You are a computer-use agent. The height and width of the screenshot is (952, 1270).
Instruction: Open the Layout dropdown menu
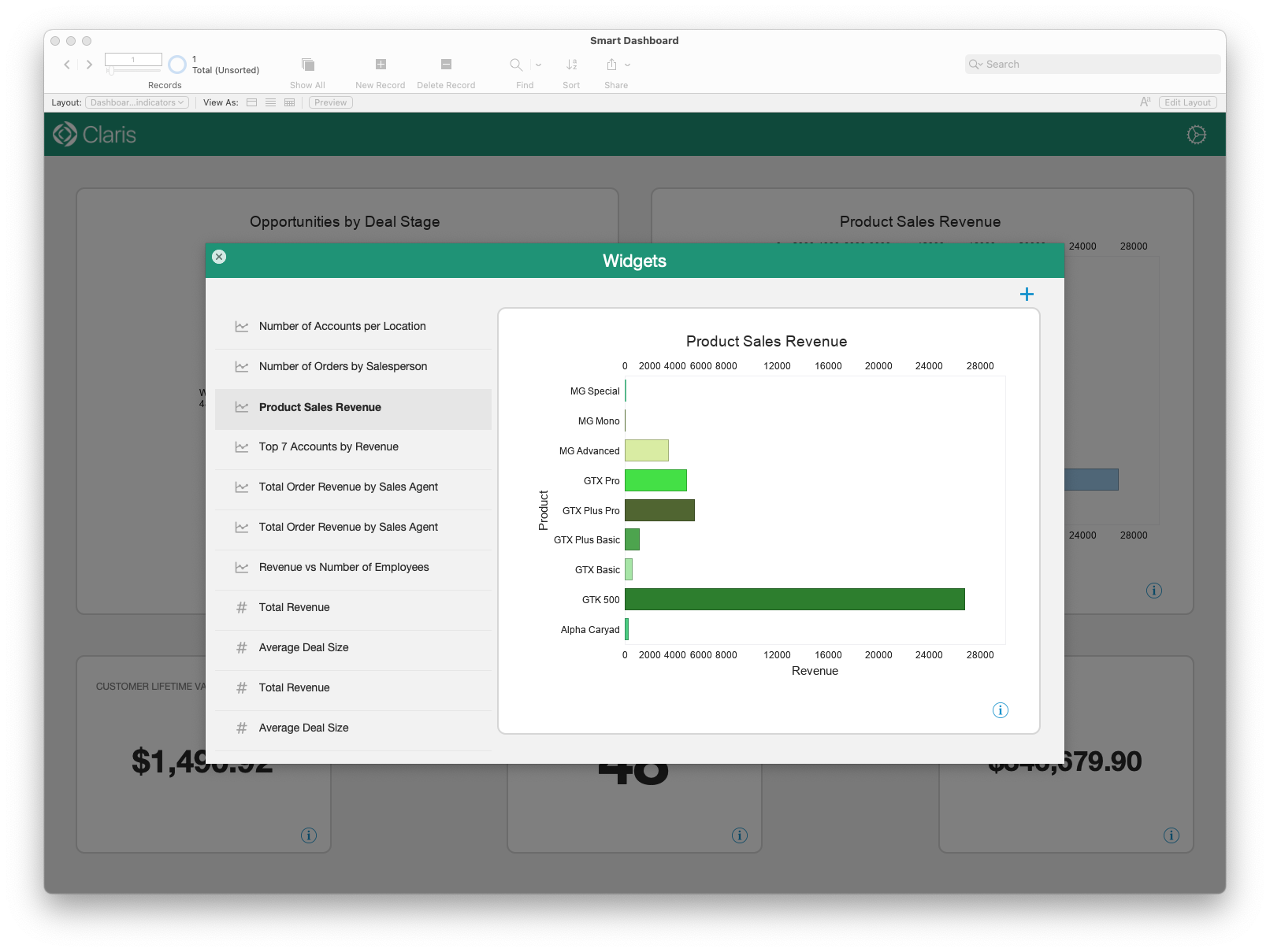tap(137, 102)
